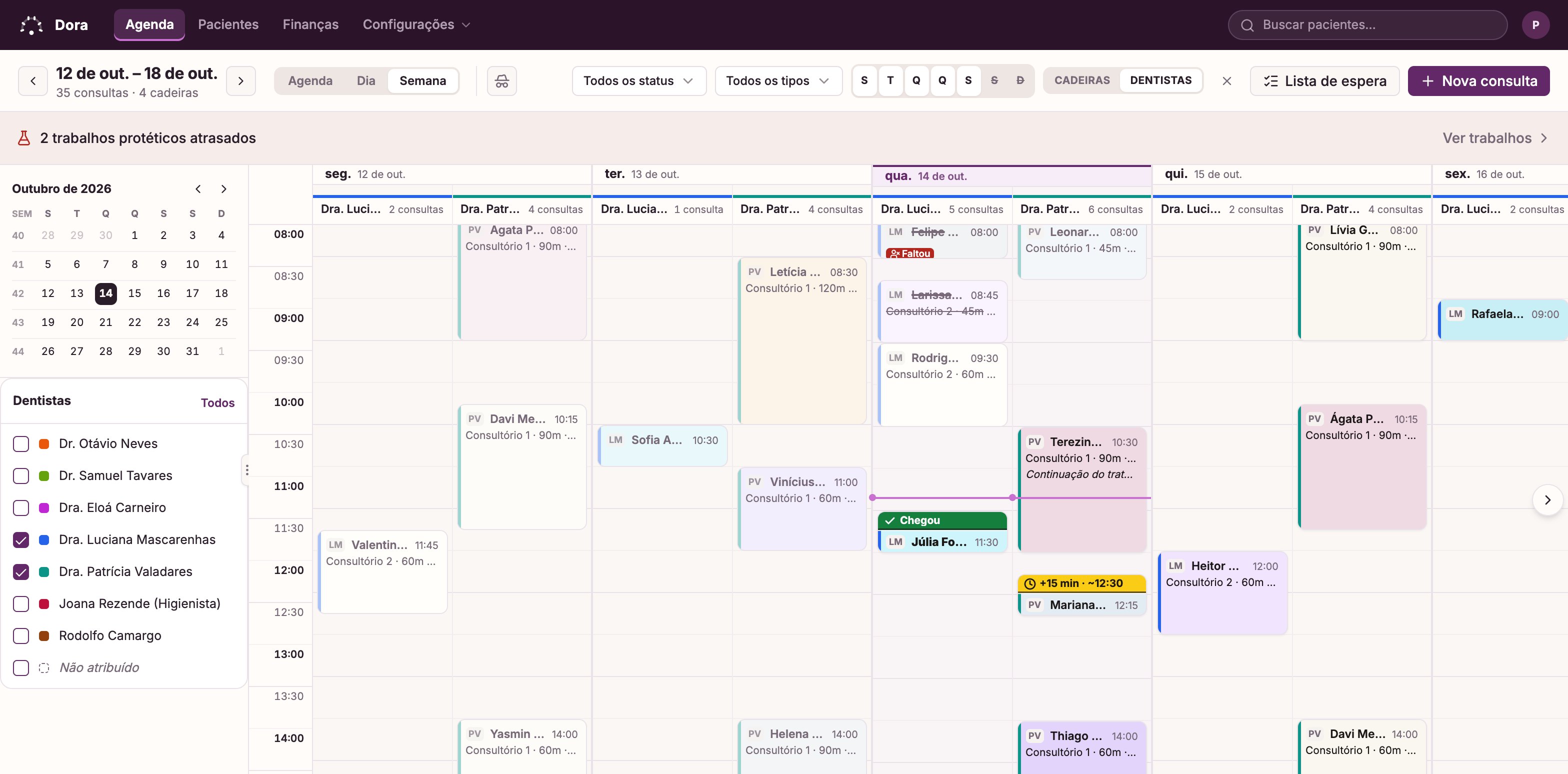Click the user avatar P
The width and height of the screenshot is (1568, 774).
click(x=1535, y=25)
